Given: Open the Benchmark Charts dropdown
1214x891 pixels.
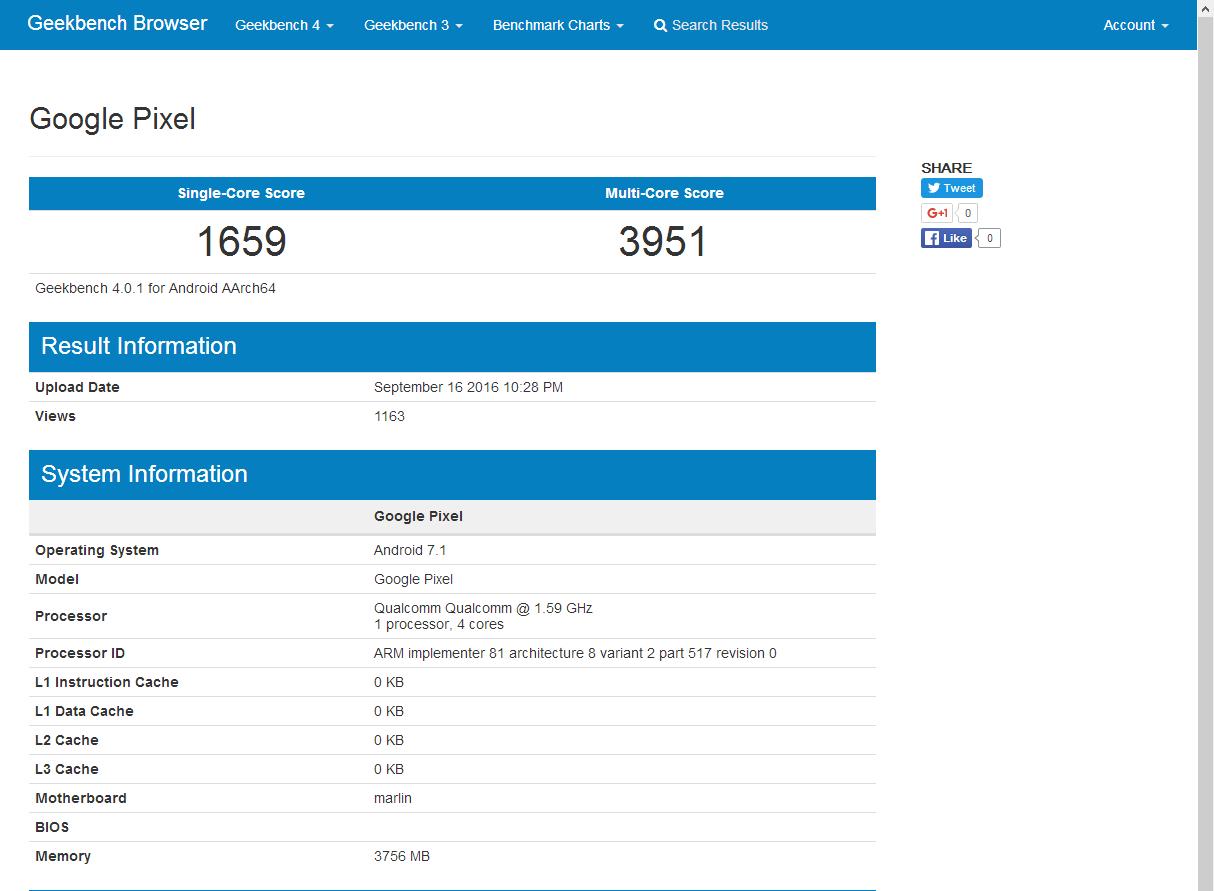Looking at the screenshot, I should (558, 25).
